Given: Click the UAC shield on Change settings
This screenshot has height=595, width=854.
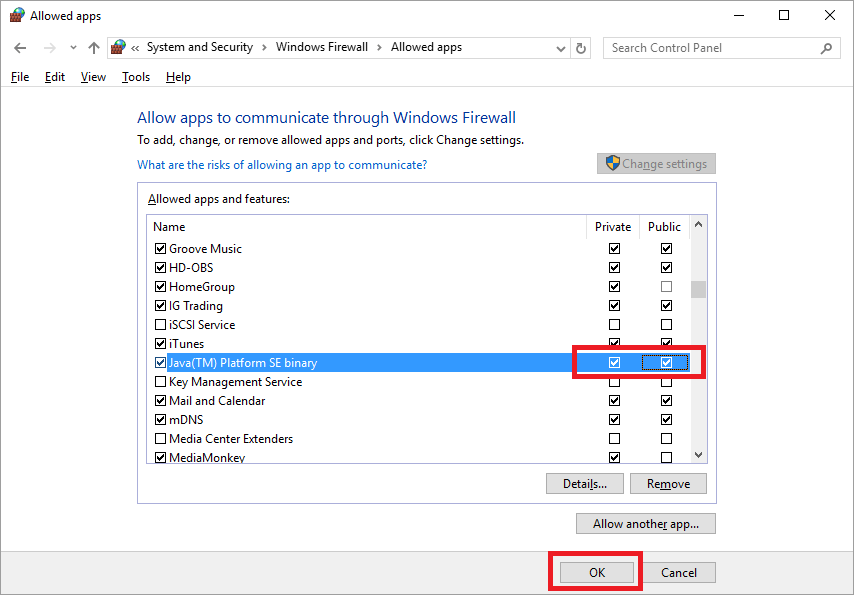Looking at the screenshot, I should point(611,163).
